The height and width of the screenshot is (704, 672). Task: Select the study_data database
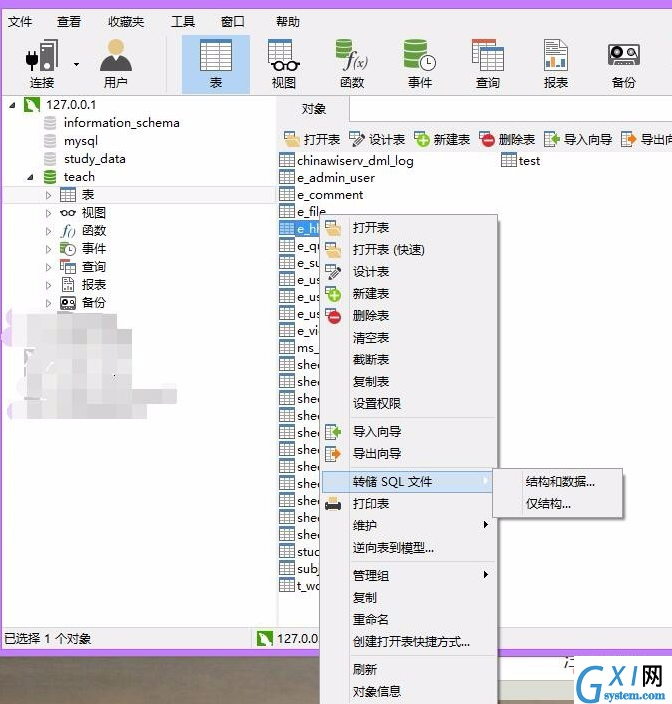click(94, 159)
